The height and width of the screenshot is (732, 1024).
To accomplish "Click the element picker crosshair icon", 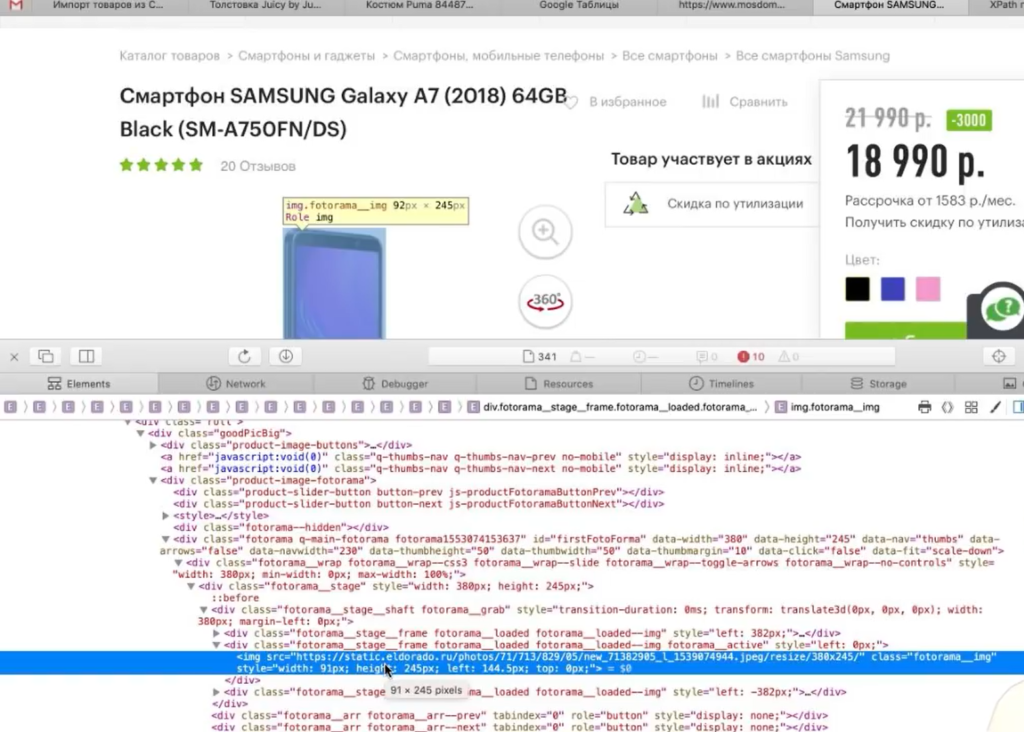I will [997, 356].
